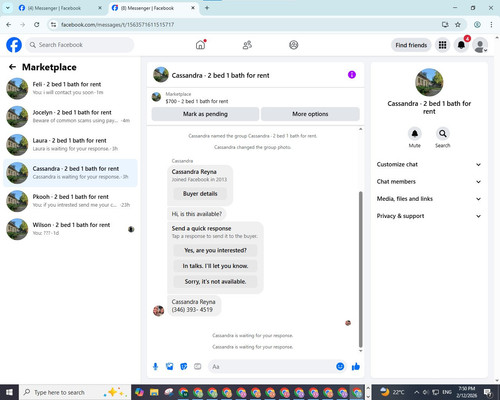Screen dimensions: 500x400
Task: Attach a photo or file icon
Action: pos(170,367)
